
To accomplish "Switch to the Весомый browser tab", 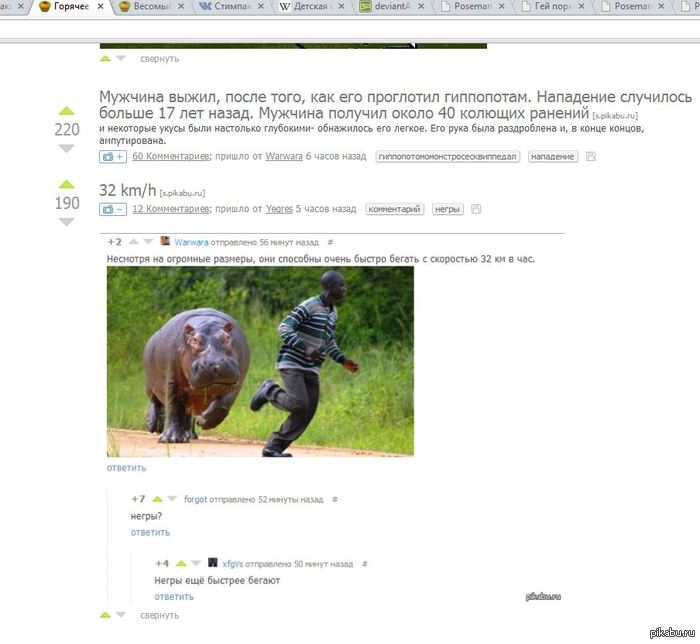I will tap(153, 6).
